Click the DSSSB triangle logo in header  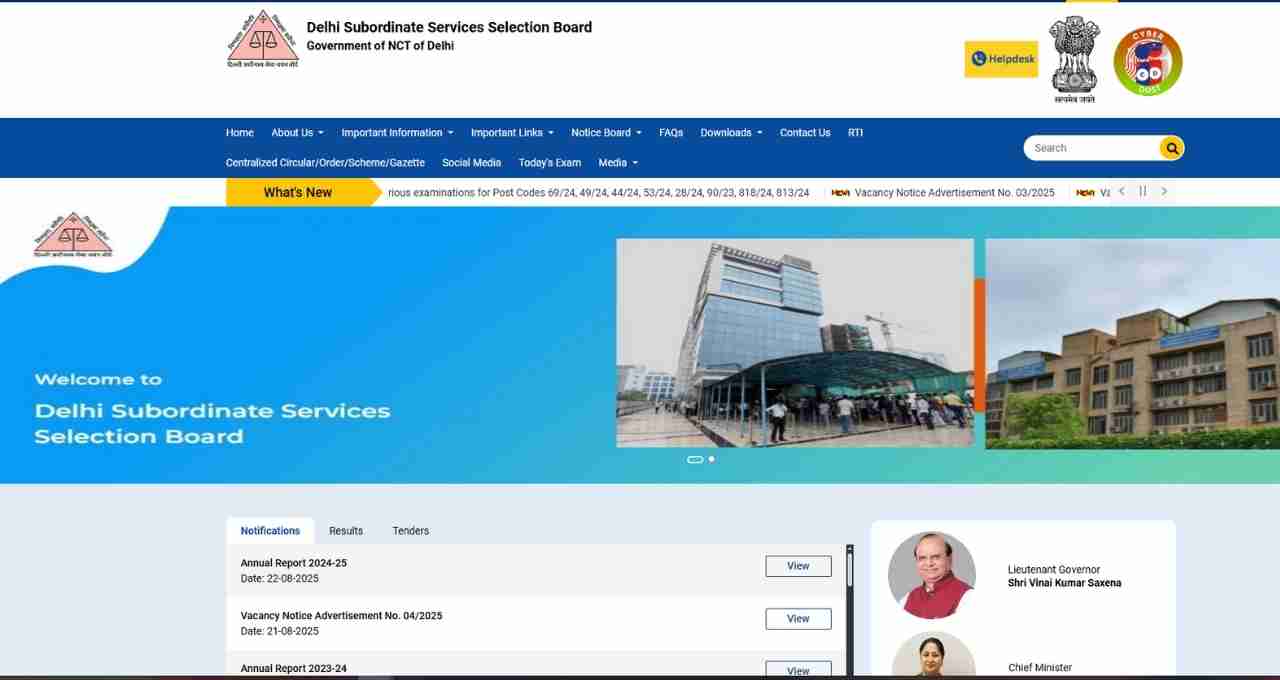[x=263, y=39]
